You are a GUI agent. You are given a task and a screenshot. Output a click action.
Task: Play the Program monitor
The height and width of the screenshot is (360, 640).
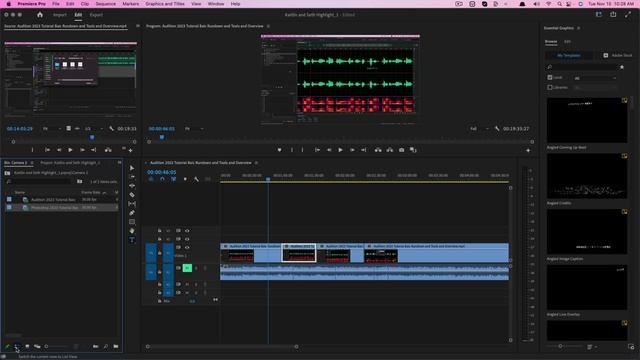click(x=340, y=150)
